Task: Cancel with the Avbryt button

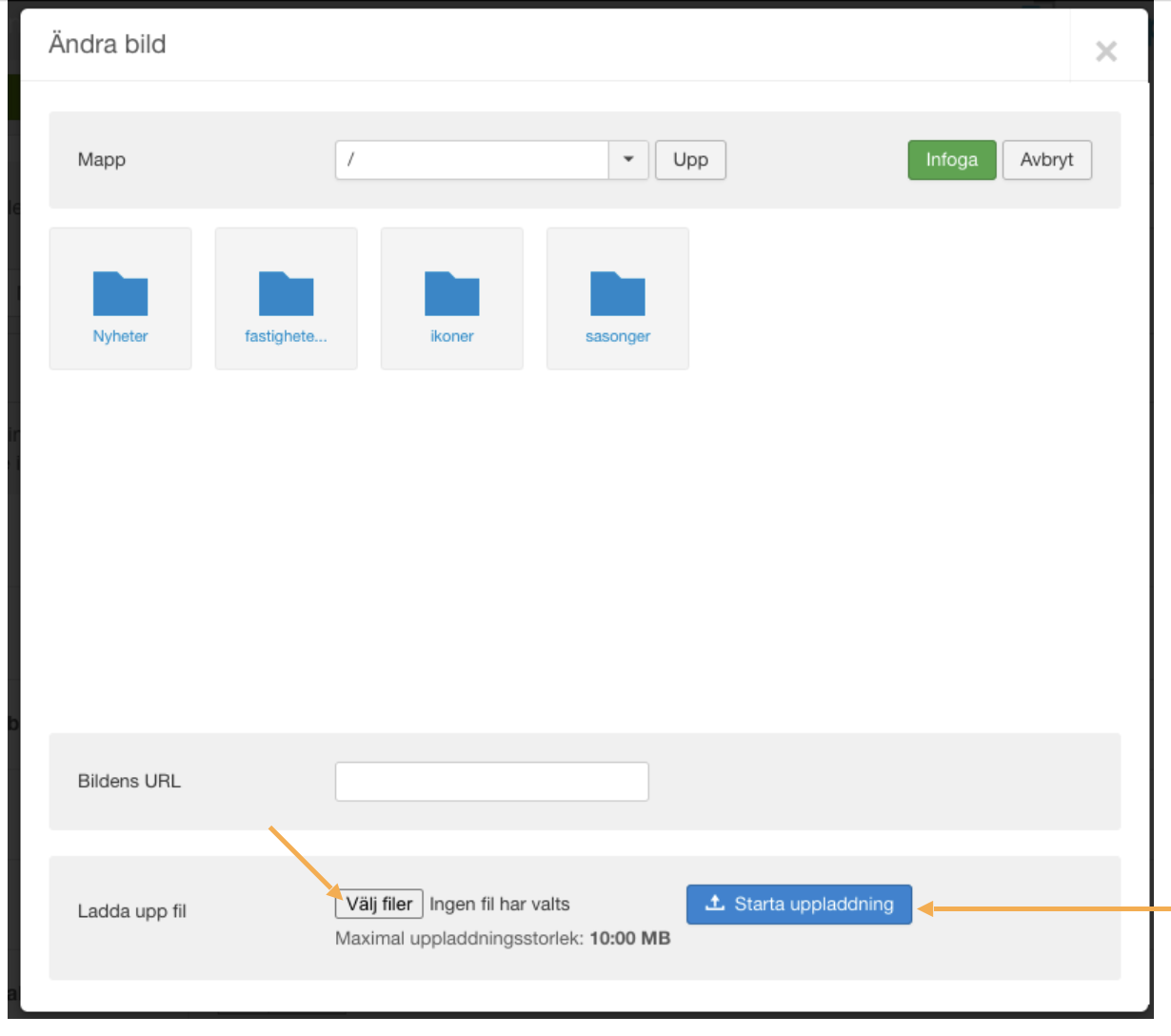Action: (1047, 160)
